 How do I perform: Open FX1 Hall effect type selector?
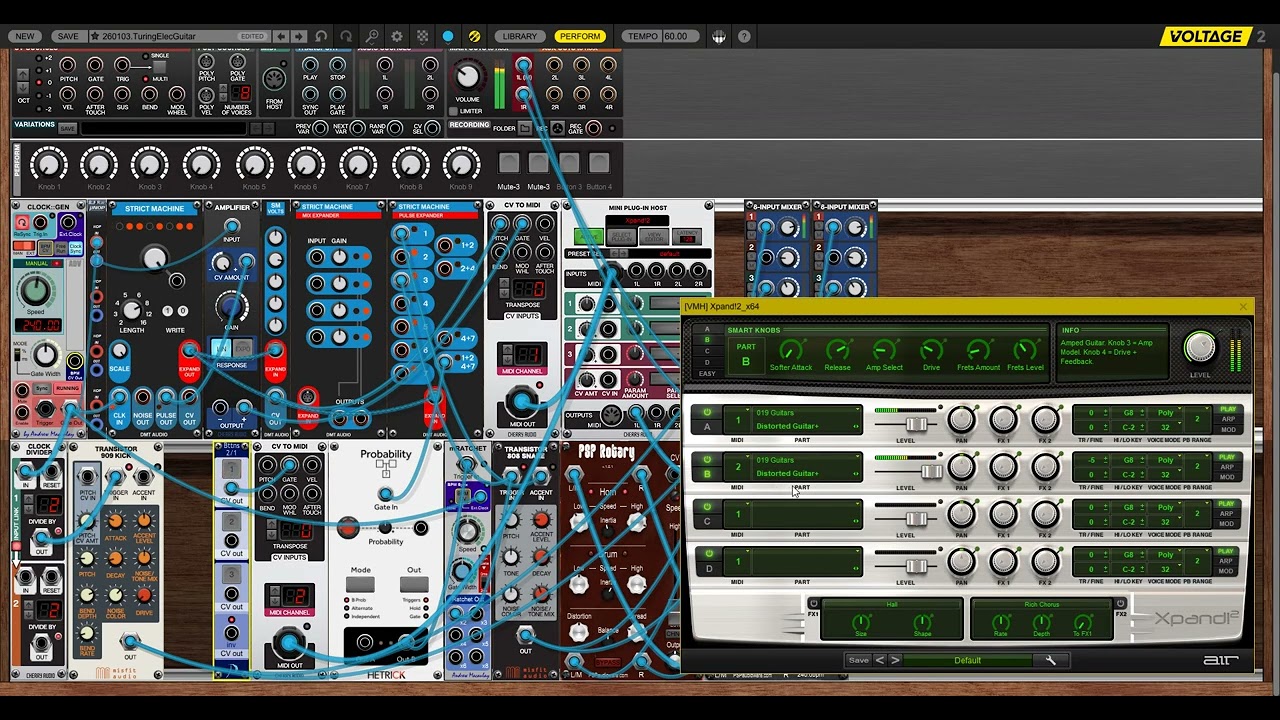coord(892,604)
